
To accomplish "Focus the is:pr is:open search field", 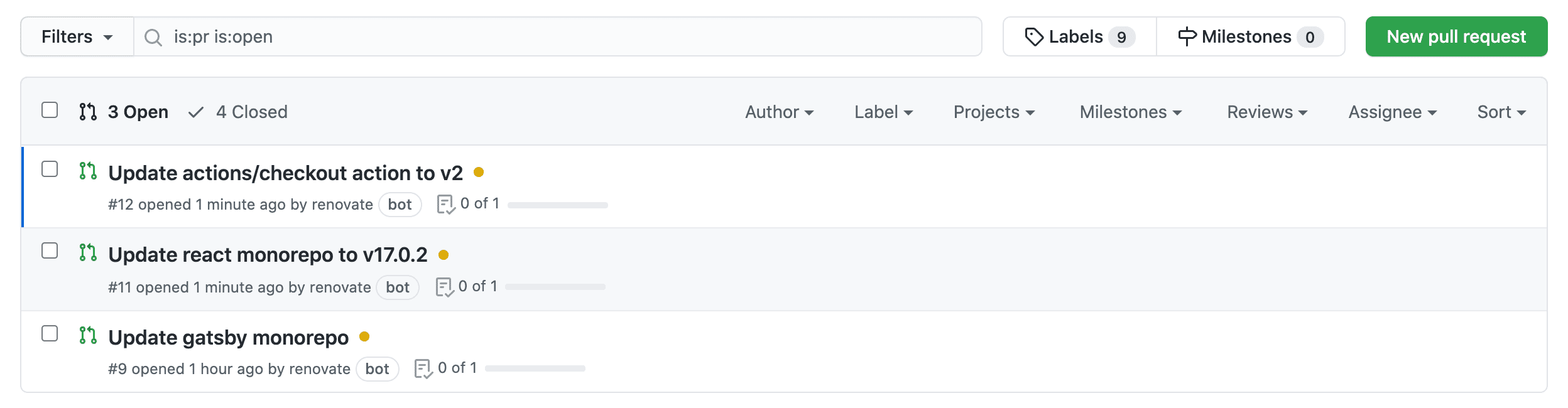I will (558, 37).
